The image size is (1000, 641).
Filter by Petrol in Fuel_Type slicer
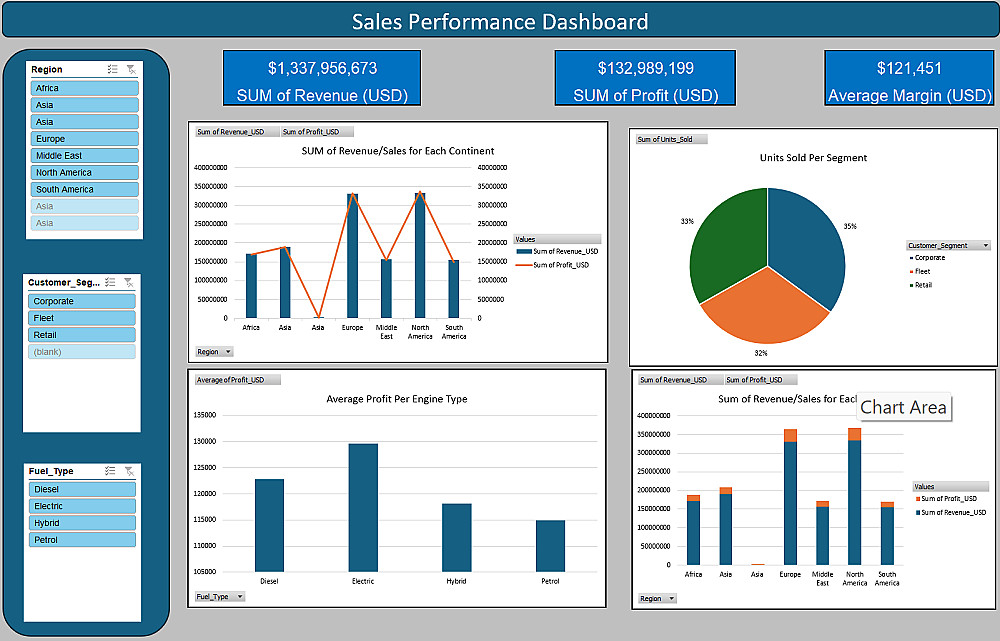click(x=82, y=540)
